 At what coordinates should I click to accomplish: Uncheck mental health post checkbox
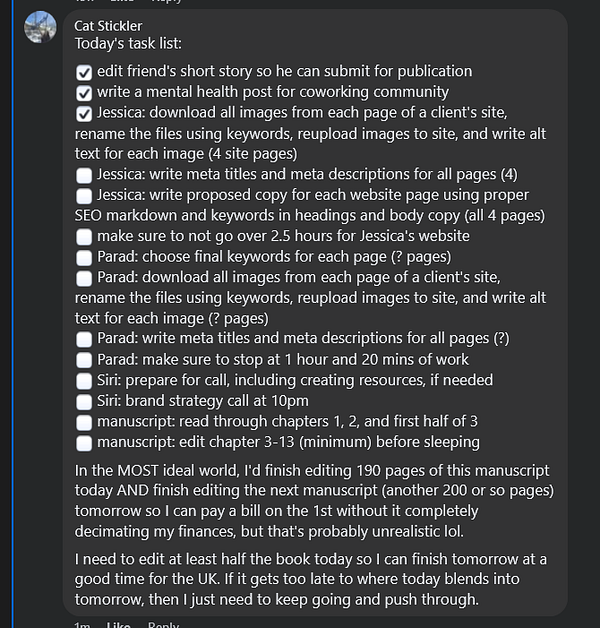tap(84, 93)
